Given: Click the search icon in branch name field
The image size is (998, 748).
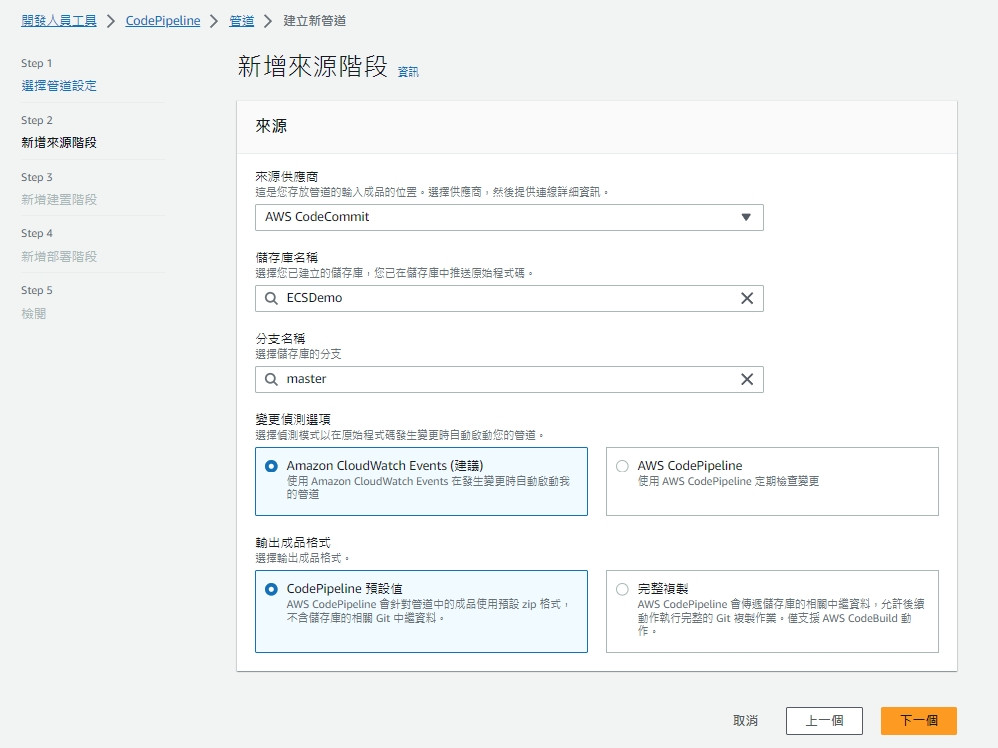Looking at the screenshot, I should click(271, 379).
